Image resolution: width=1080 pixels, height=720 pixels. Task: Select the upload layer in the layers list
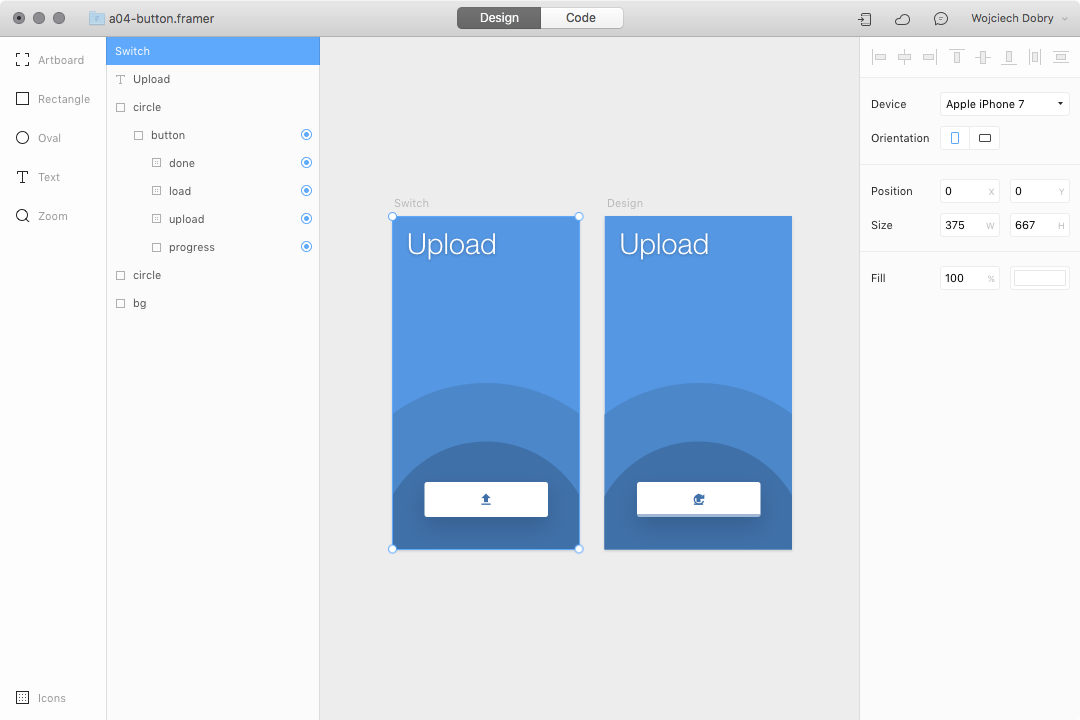pos(184,218)
